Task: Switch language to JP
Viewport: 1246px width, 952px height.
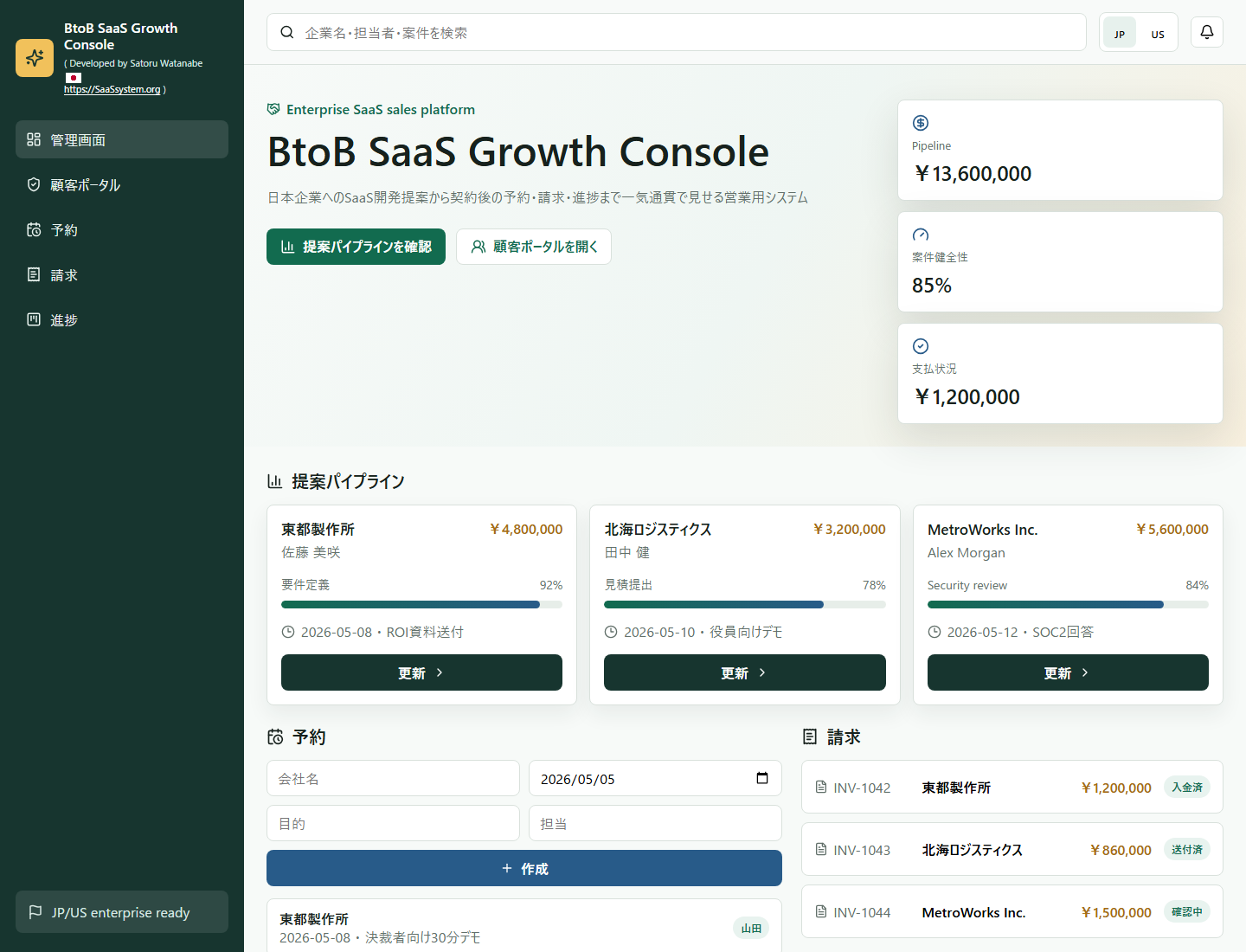Action: [x=1120, y=33]
